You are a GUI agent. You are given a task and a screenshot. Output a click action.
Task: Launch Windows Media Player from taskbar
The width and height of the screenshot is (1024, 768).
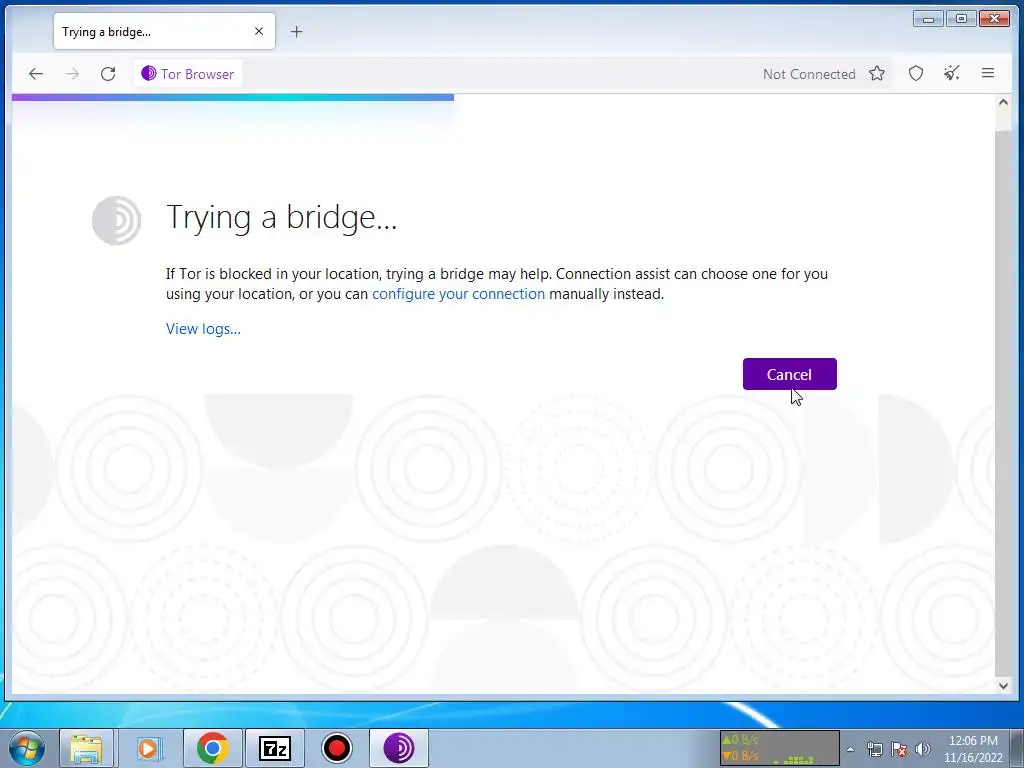(149, 748)
